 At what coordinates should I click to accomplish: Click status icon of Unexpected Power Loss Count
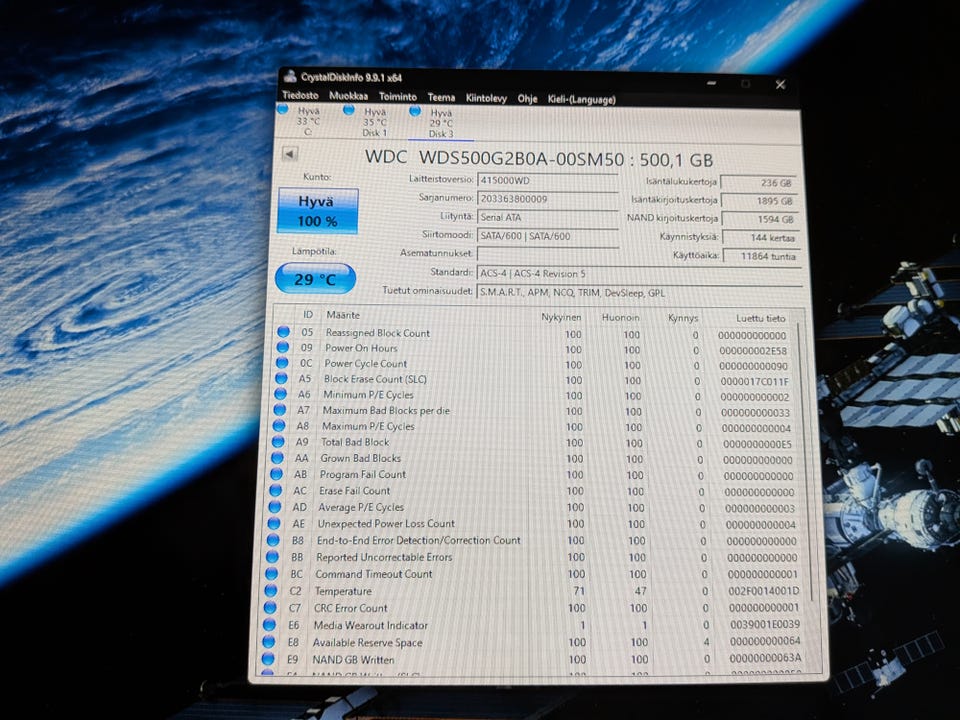274,523
